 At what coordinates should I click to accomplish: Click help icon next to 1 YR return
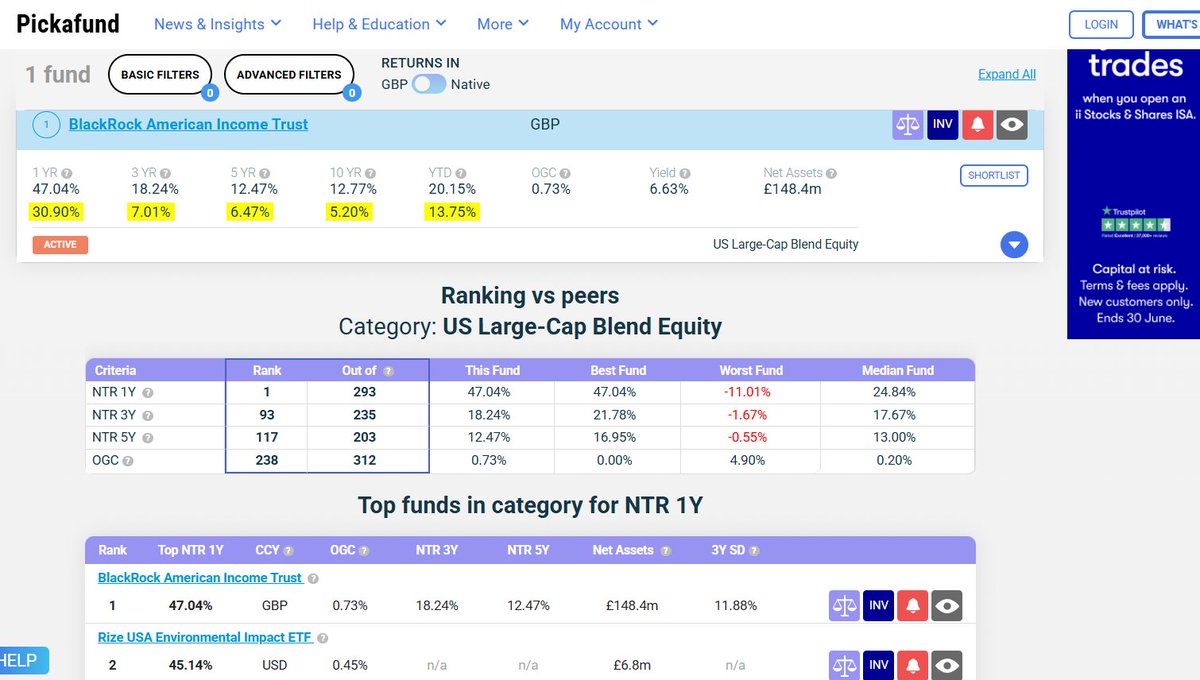click(67, 173)
